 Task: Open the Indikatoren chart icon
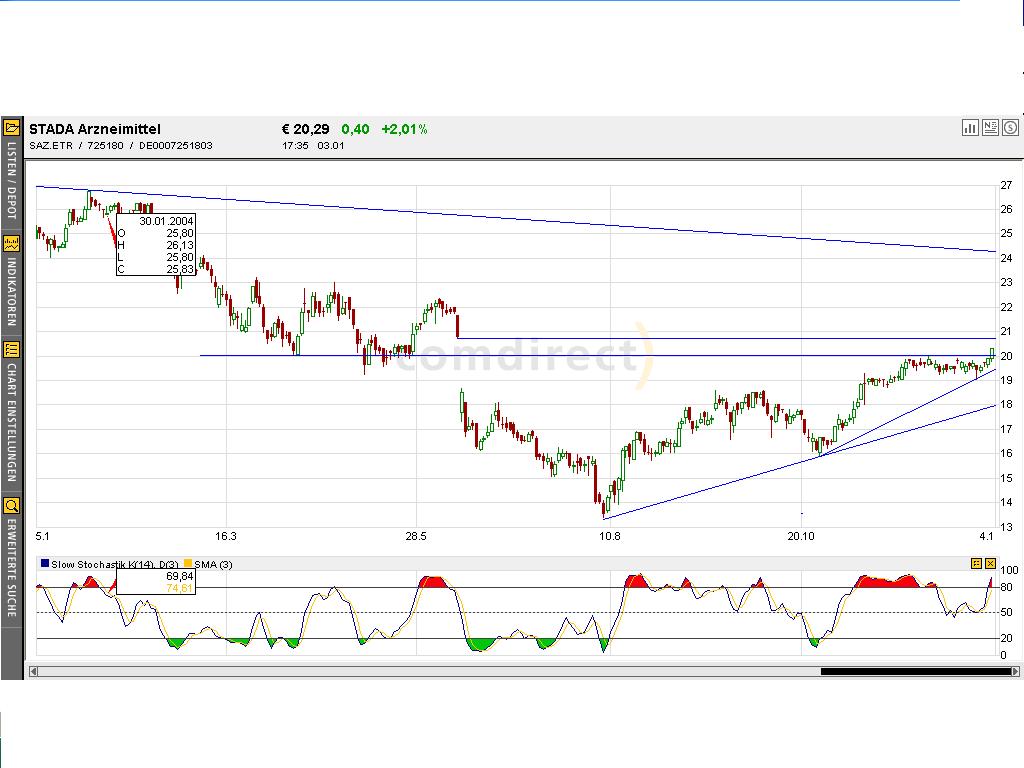(x=11, y=244)
